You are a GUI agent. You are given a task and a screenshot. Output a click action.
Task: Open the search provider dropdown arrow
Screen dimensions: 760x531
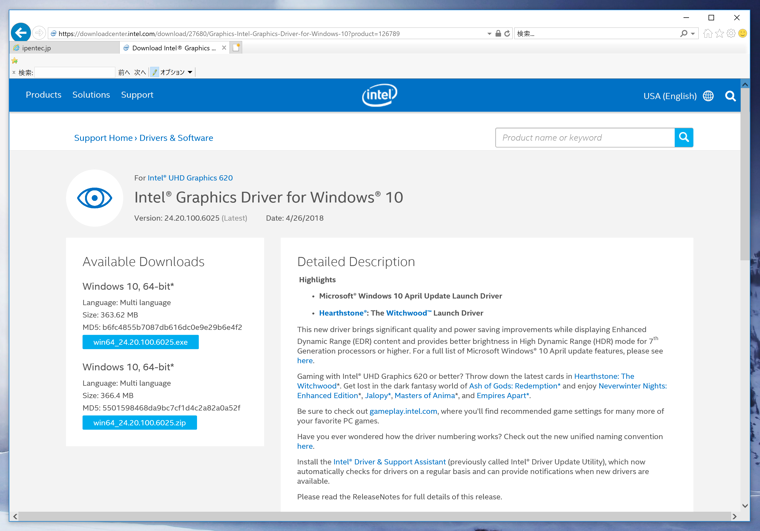click(693, 33)
